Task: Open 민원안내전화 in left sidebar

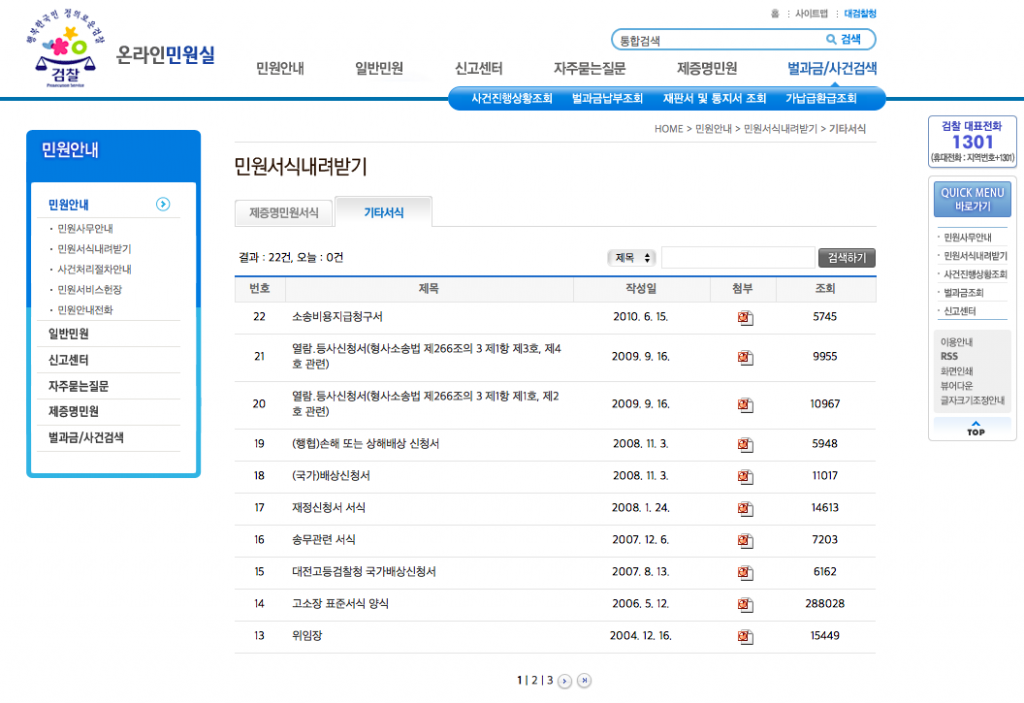Action: (85, 309)
